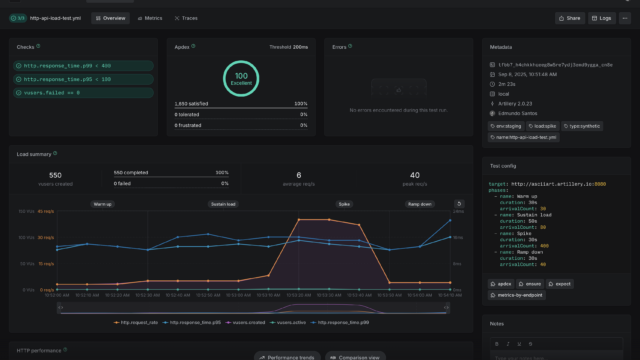Toggle the http.response_time.p95 legend series
The width and height of the screenshot is (640, 360).
(192, 322)
